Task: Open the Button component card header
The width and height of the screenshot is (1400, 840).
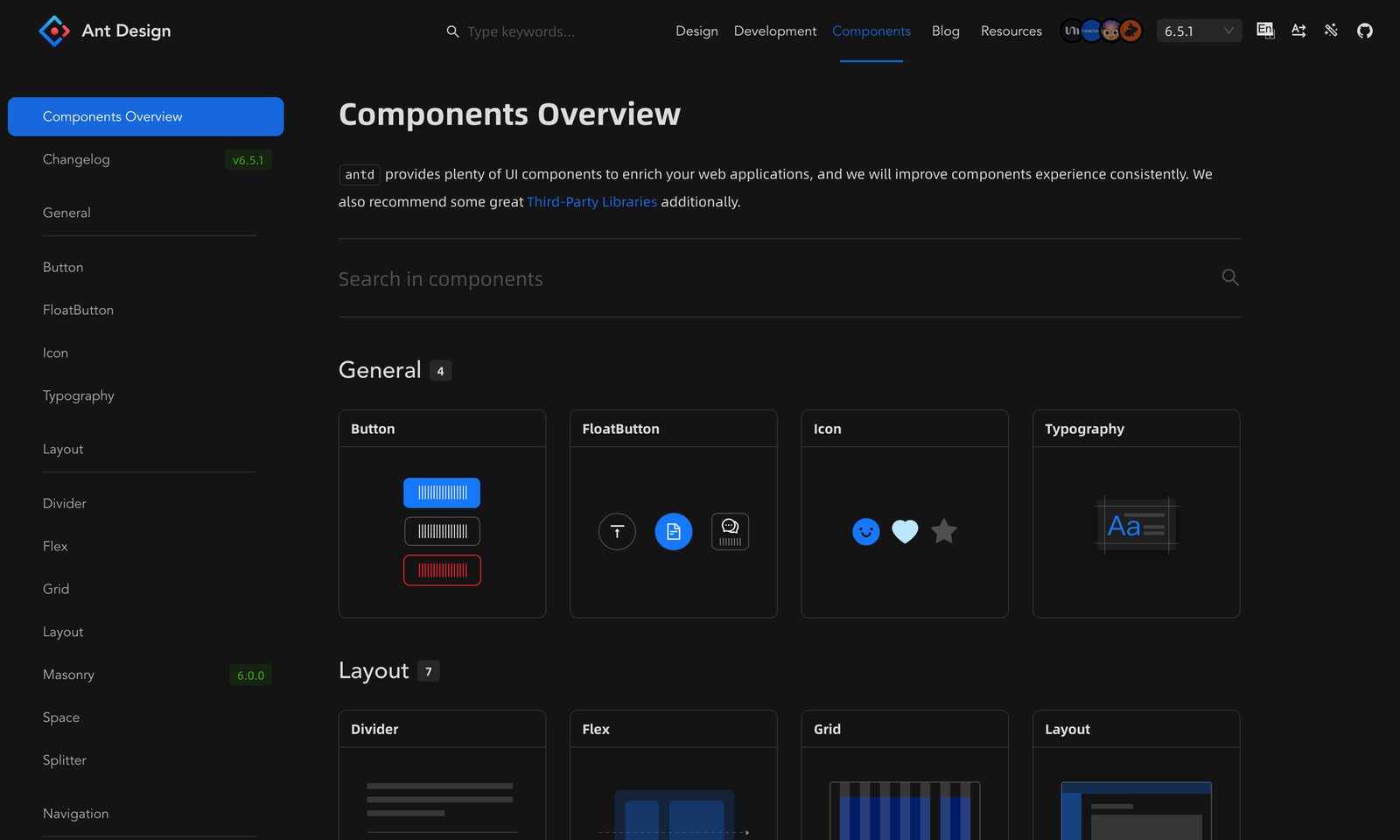Action: click(442, 429)
